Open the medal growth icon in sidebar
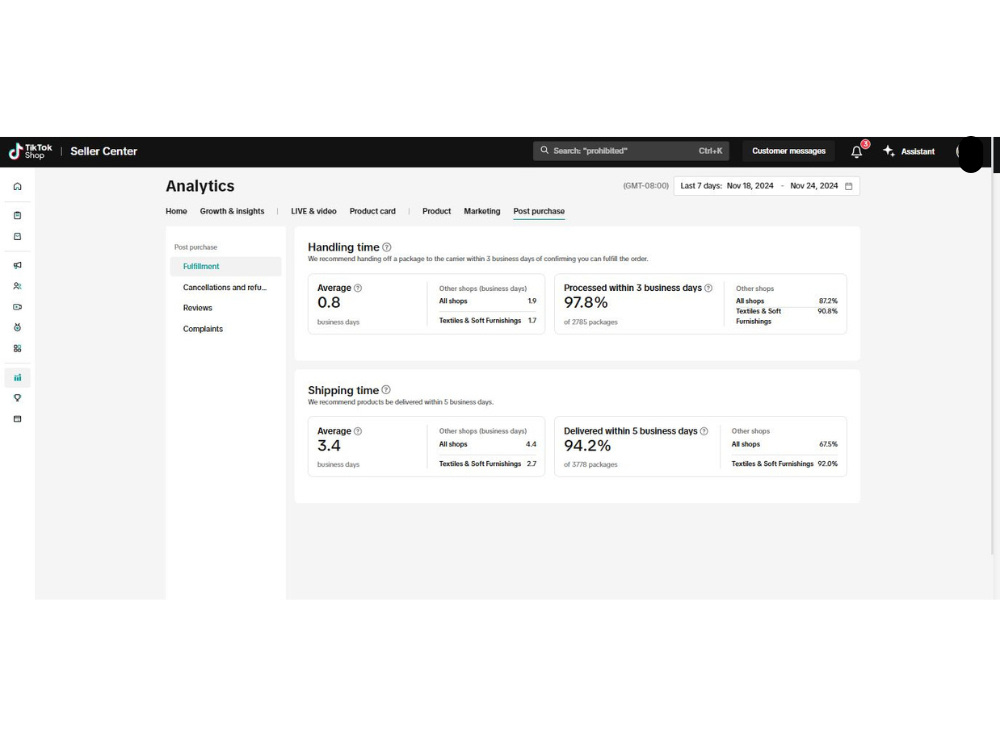The image size is (1000, 750). click(x=17, y=327)
